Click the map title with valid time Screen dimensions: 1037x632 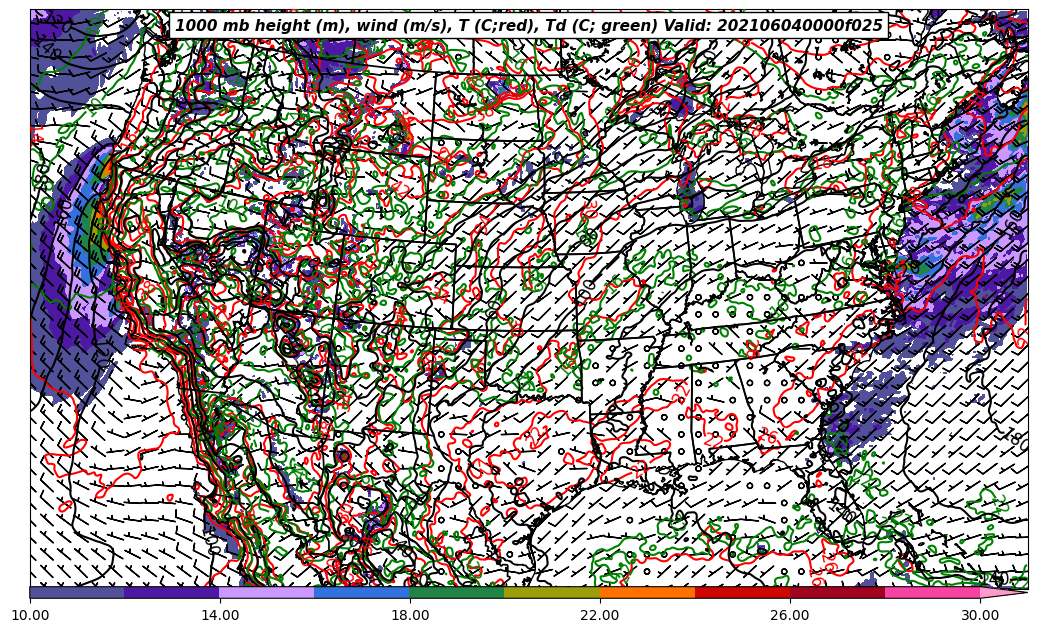529,26
